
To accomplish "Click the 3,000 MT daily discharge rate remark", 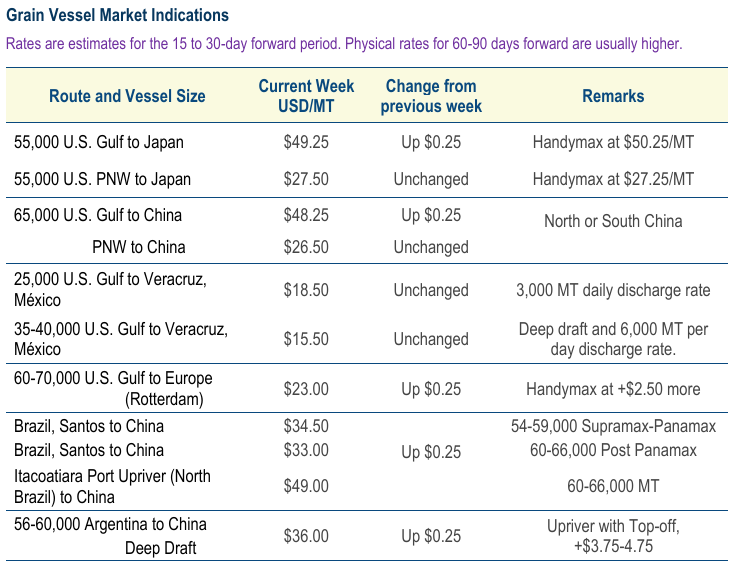I will pos(613,290).
